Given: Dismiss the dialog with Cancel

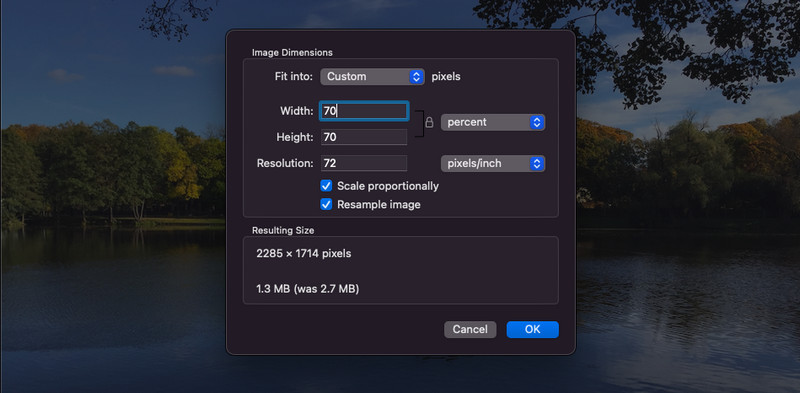Looking at the screenshot, I should (470, 330).
